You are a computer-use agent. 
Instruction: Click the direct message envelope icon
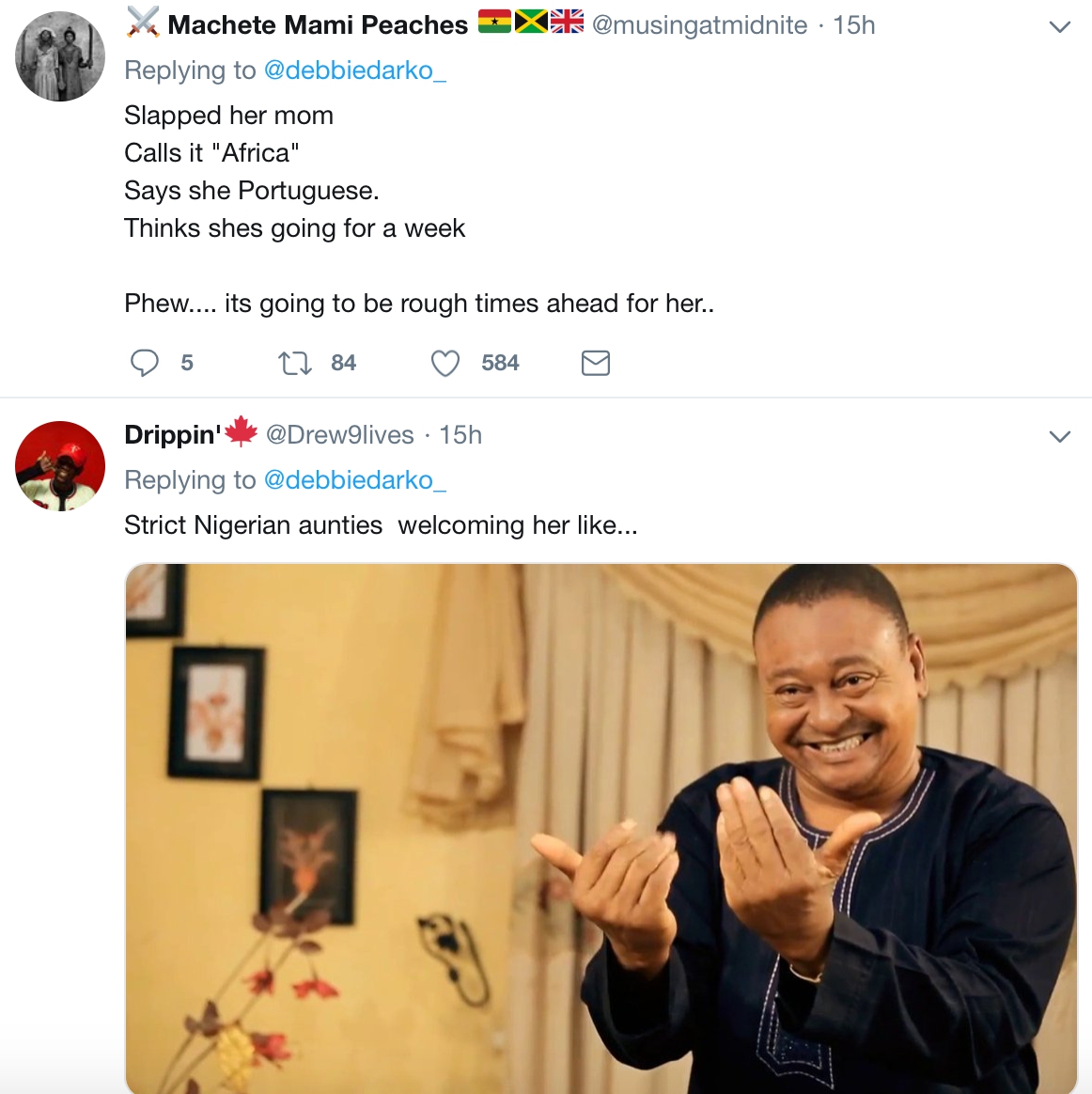coord(596,363)
